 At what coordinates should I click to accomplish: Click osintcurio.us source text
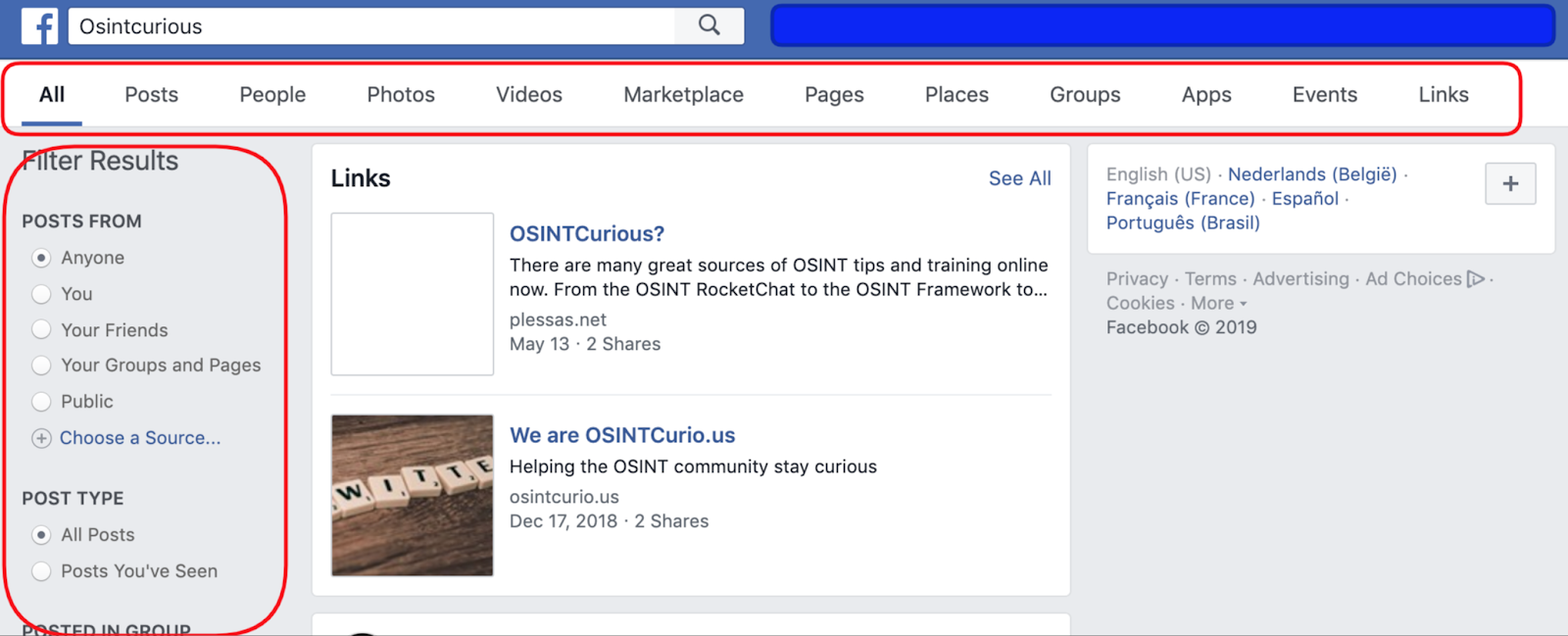564,497
